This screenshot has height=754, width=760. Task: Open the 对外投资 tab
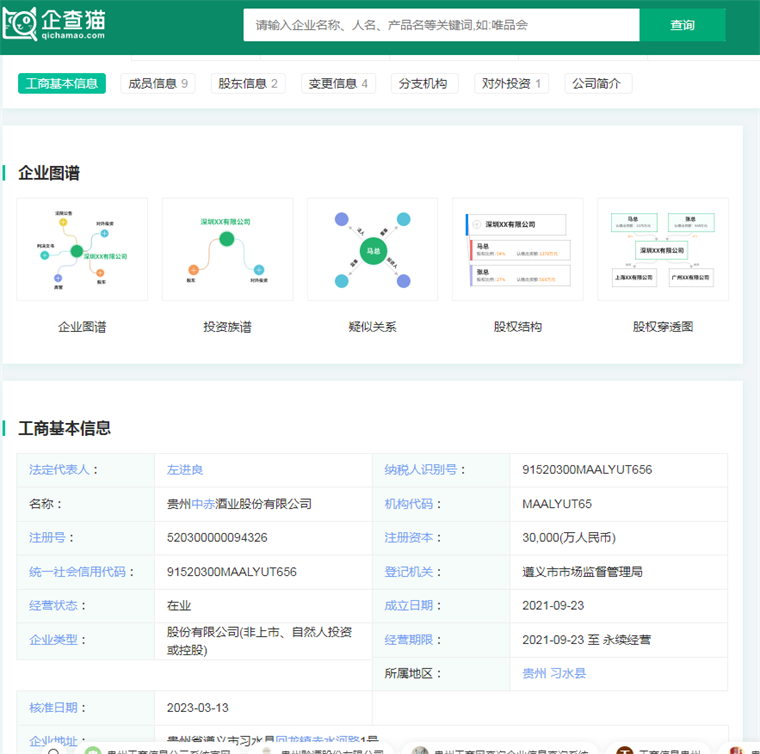511,83
